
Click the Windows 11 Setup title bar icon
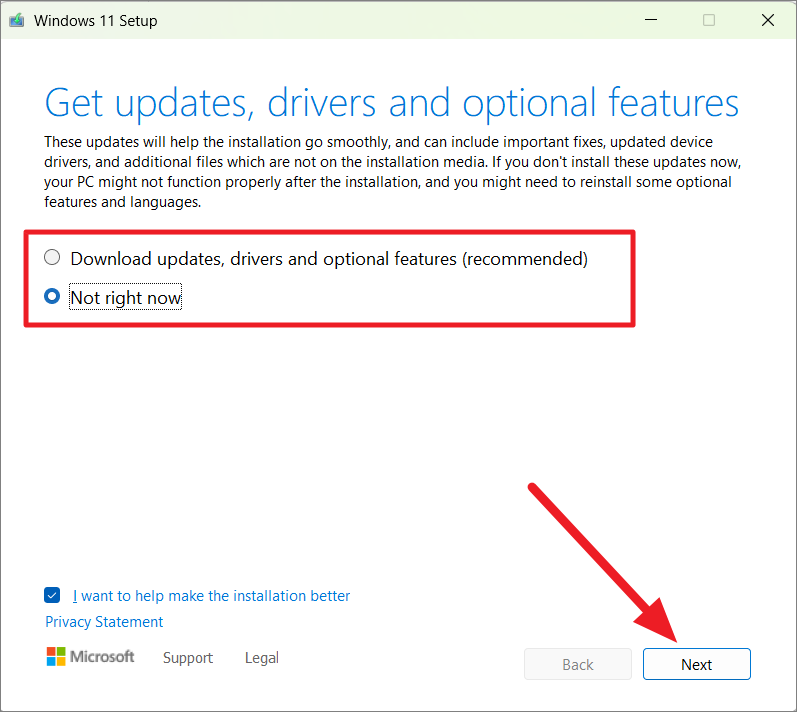(x=17, y=20)
